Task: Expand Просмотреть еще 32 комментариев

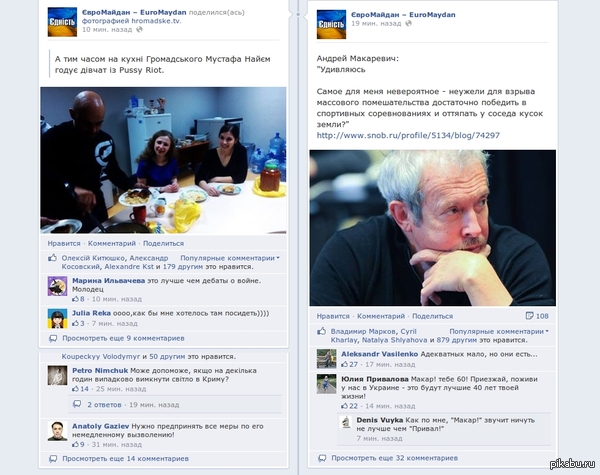Action: point(395,458)
